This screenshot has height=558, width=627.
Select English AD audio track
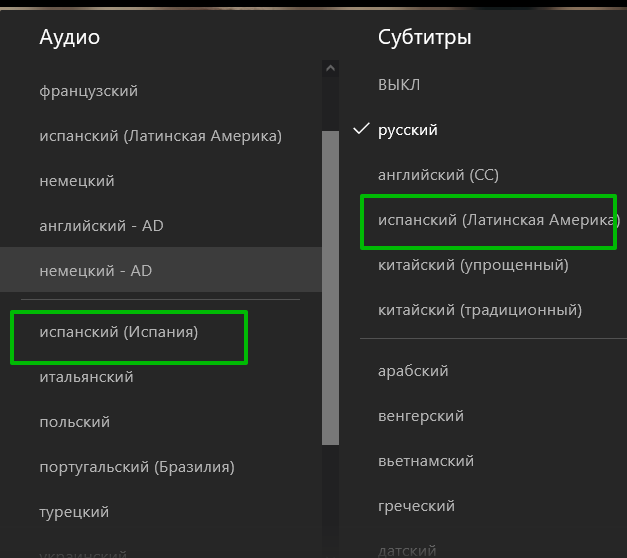click(x=101, y=226)
